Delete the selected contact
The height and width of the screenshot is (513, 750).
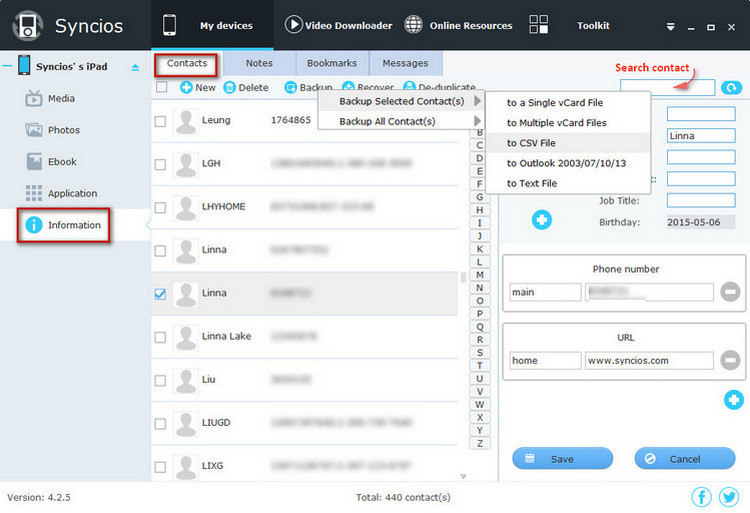246,87
